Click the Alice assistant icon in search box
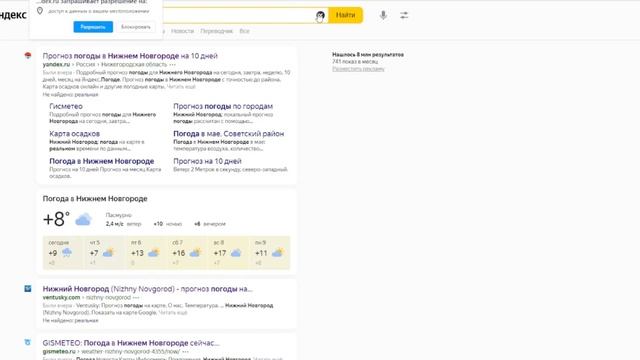Screen dimensions: 640x360 (x=320, y=16)
